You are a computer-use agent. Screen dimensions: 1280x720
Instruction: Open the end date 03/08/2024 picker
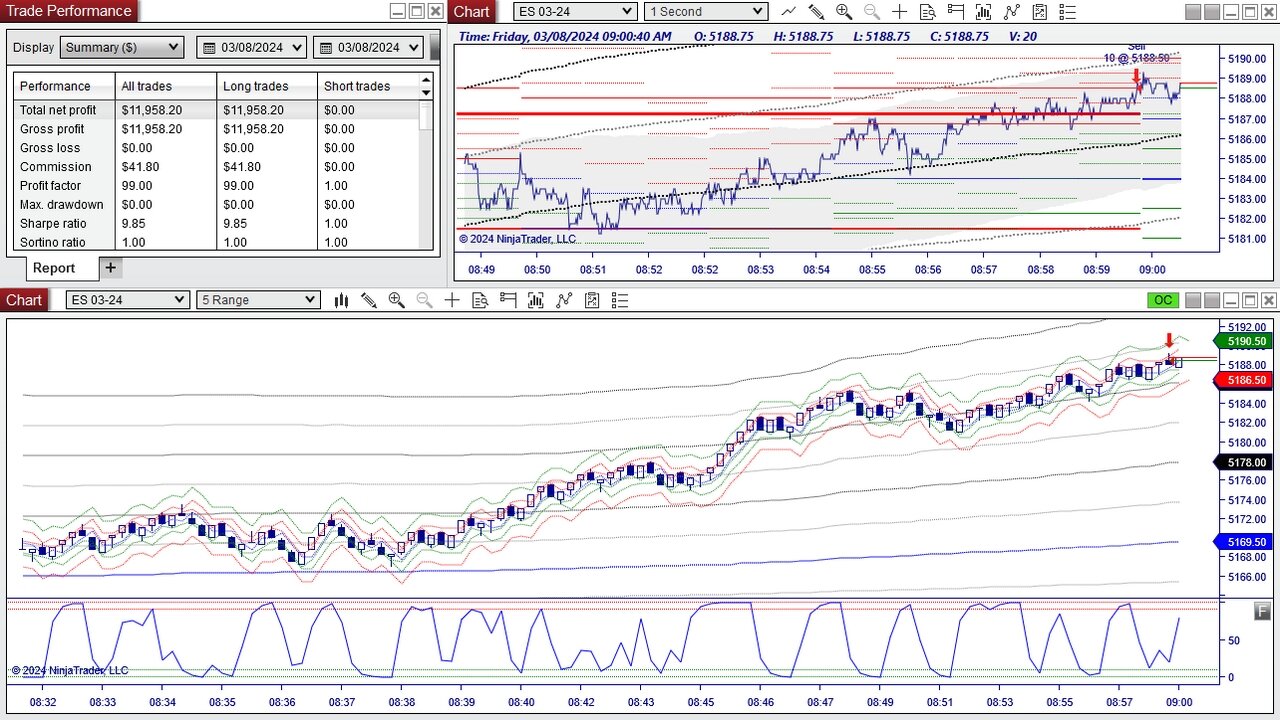coord(368,48)
